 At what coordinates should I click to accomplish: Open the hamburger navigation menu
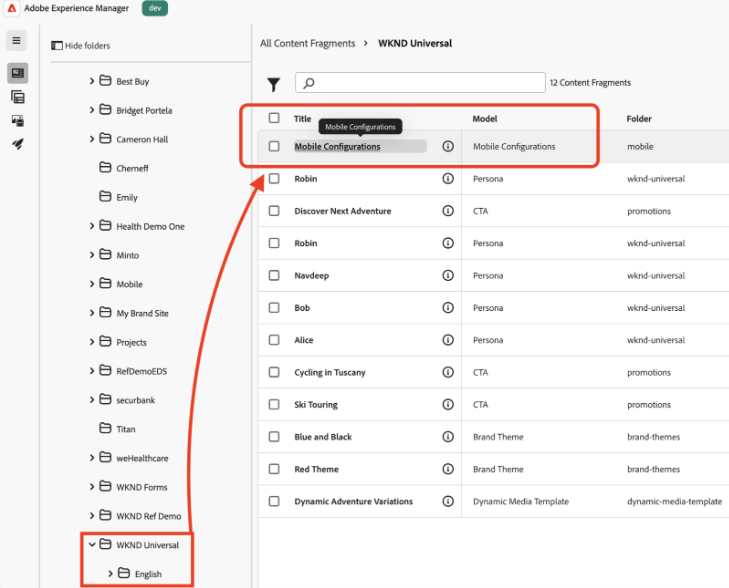[x=17, y=41]
